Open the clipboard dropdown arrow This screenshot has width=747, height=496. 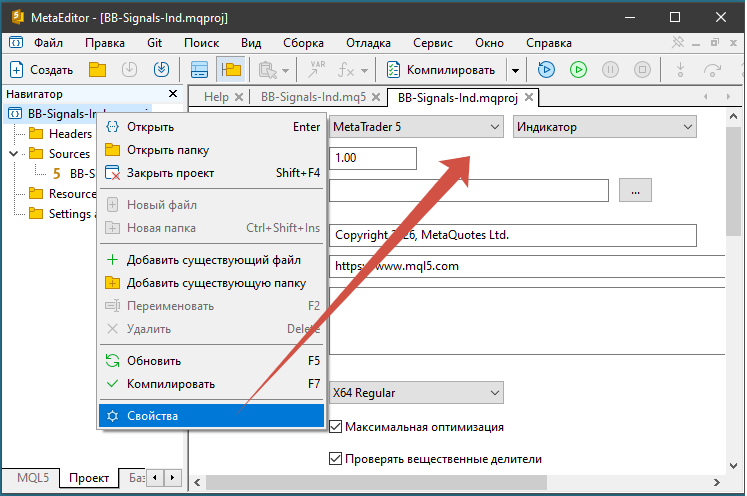285,71
